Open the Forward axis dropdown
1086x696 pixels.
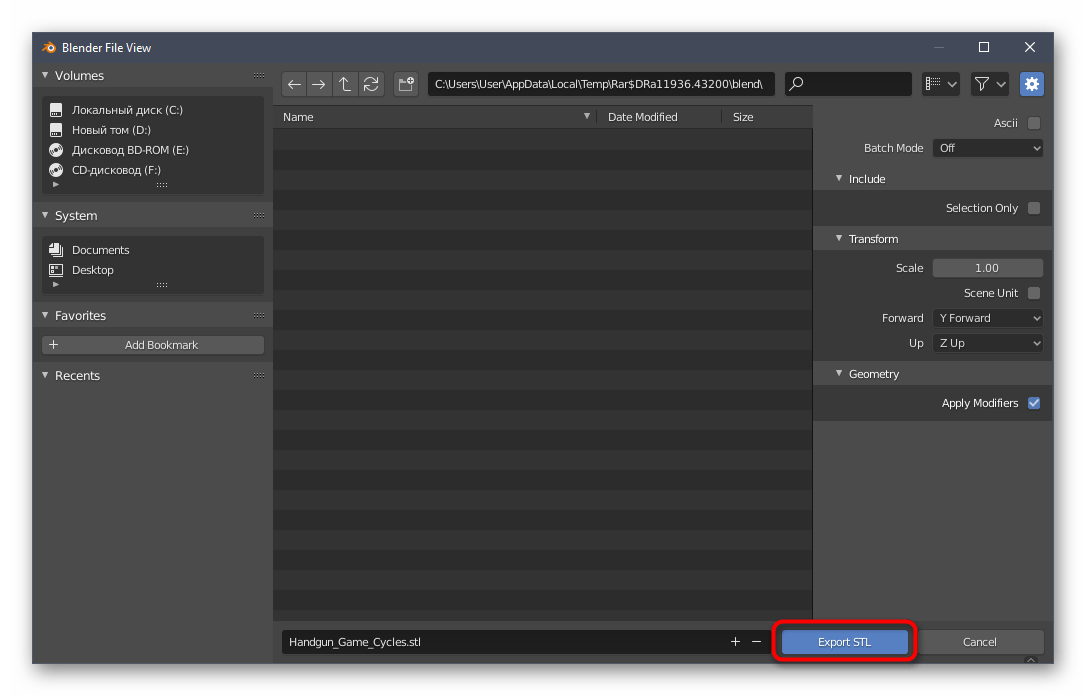pos(988,318)
